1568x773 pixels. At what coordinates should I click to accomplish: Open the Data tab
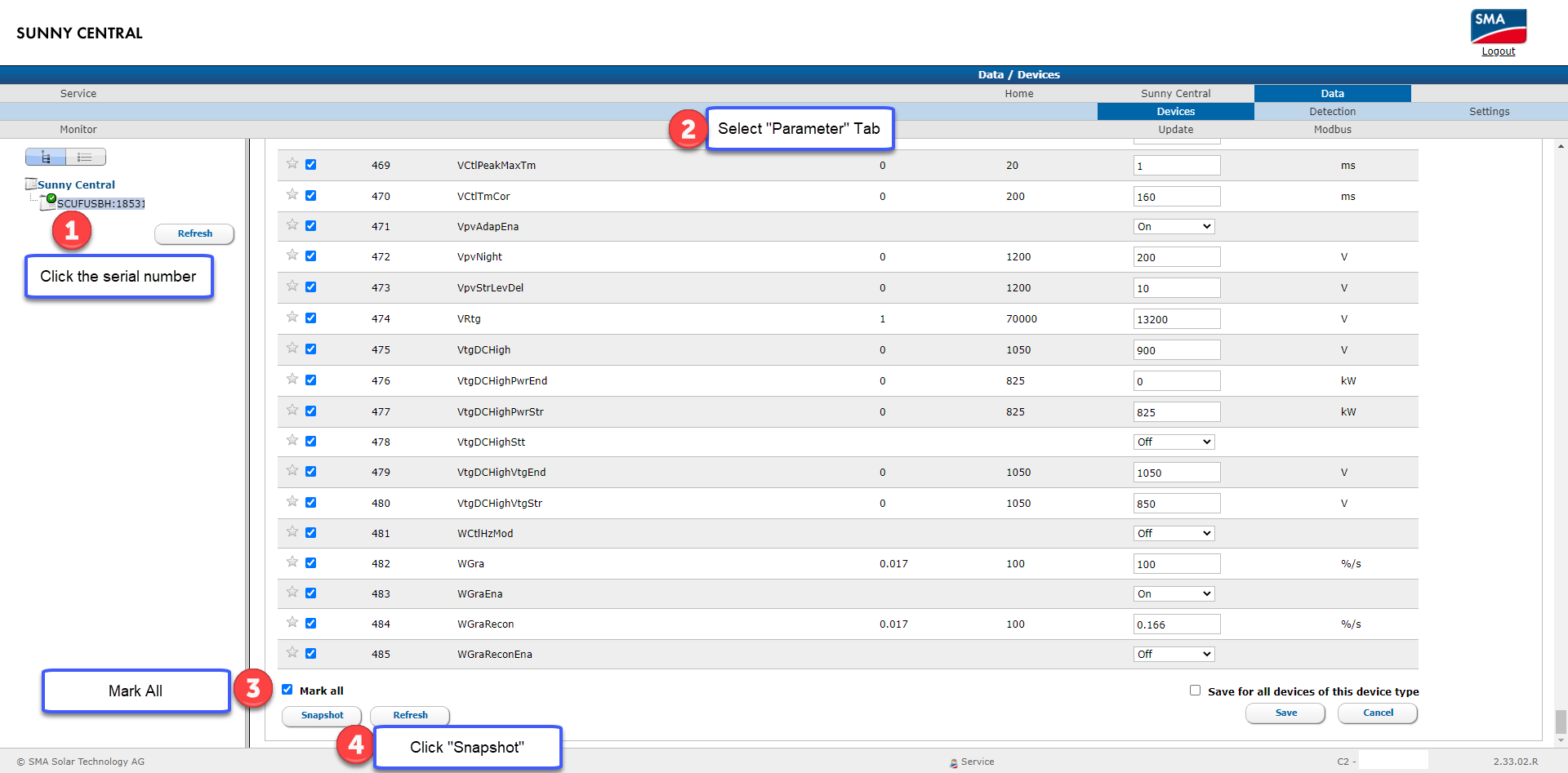(1333, 93)
